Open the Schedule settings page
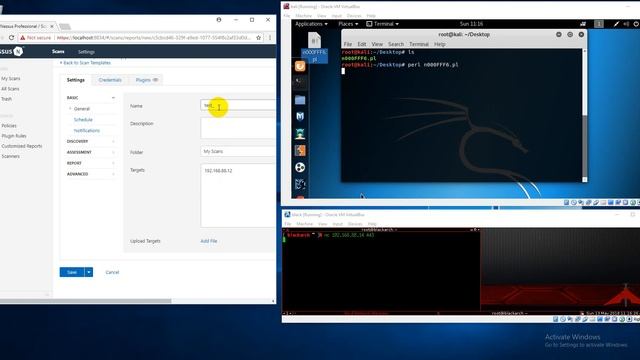 click(x=83, y=120)
